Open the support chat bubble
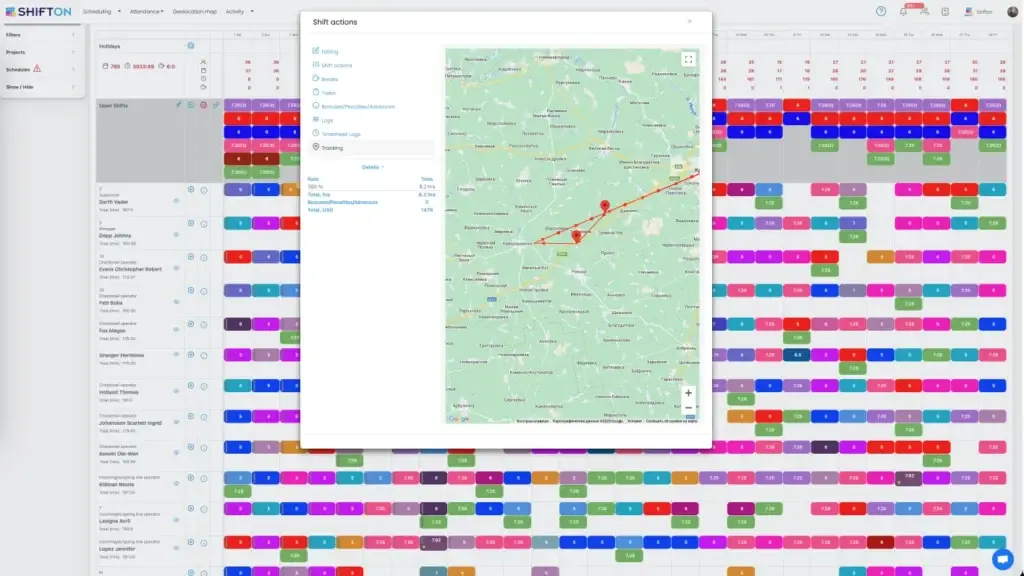Image resolution: width=1024 pixels, height=576 pixels. coord(1002,558)
